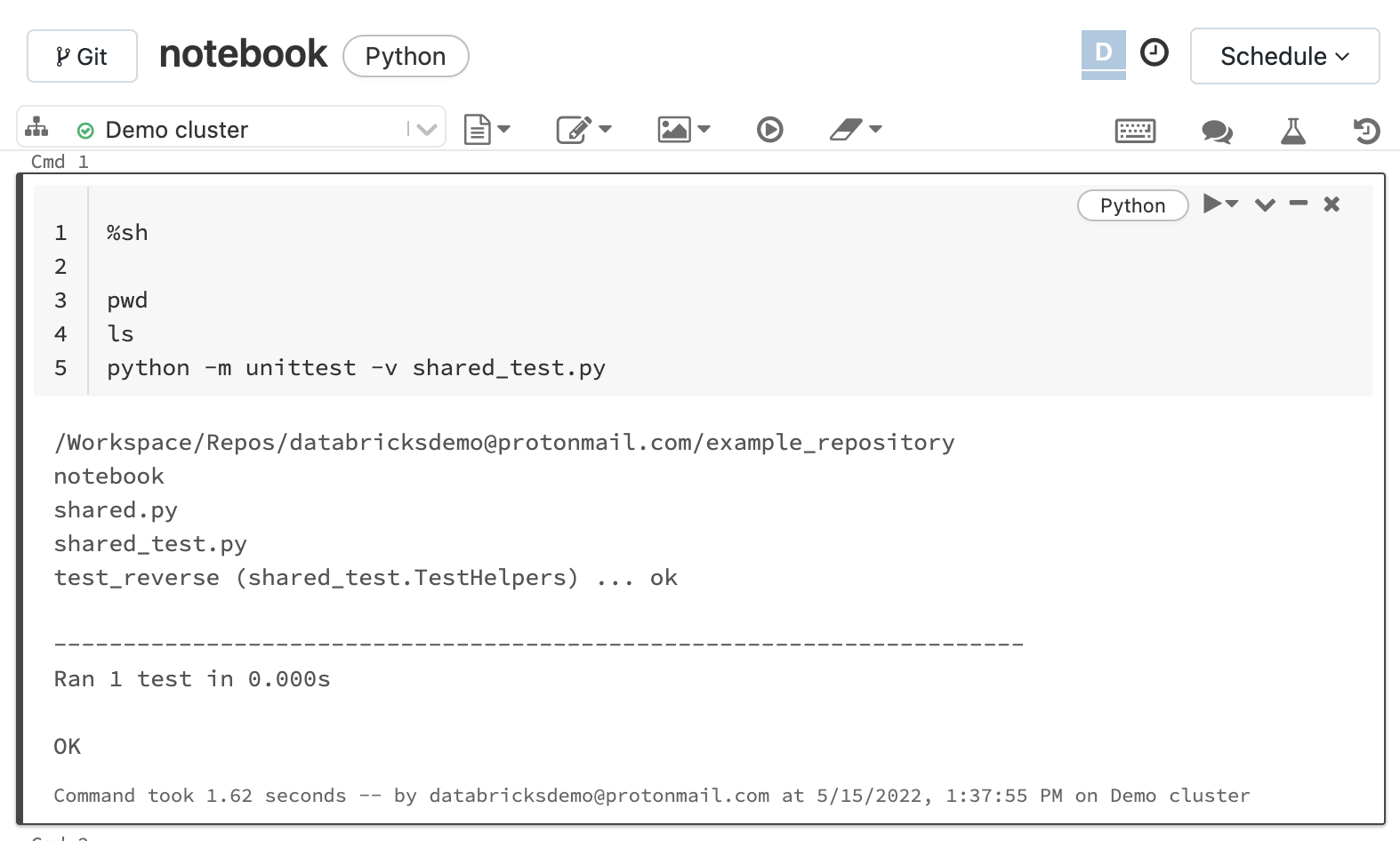
Task: Click the Git branch button
Action: (x=82, y=56)
